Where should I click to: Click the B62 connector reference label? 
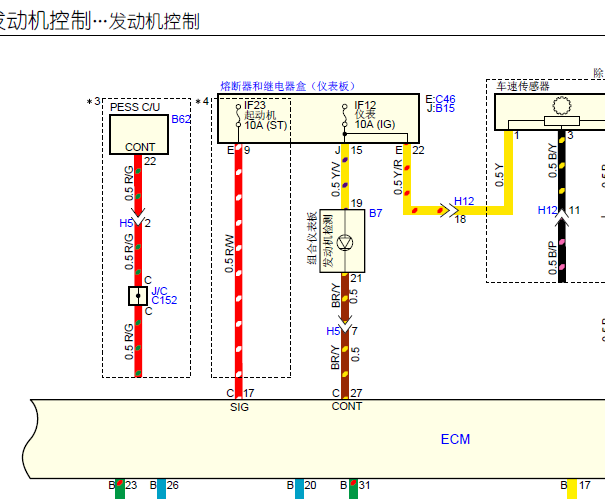click(x=181, y=119)
